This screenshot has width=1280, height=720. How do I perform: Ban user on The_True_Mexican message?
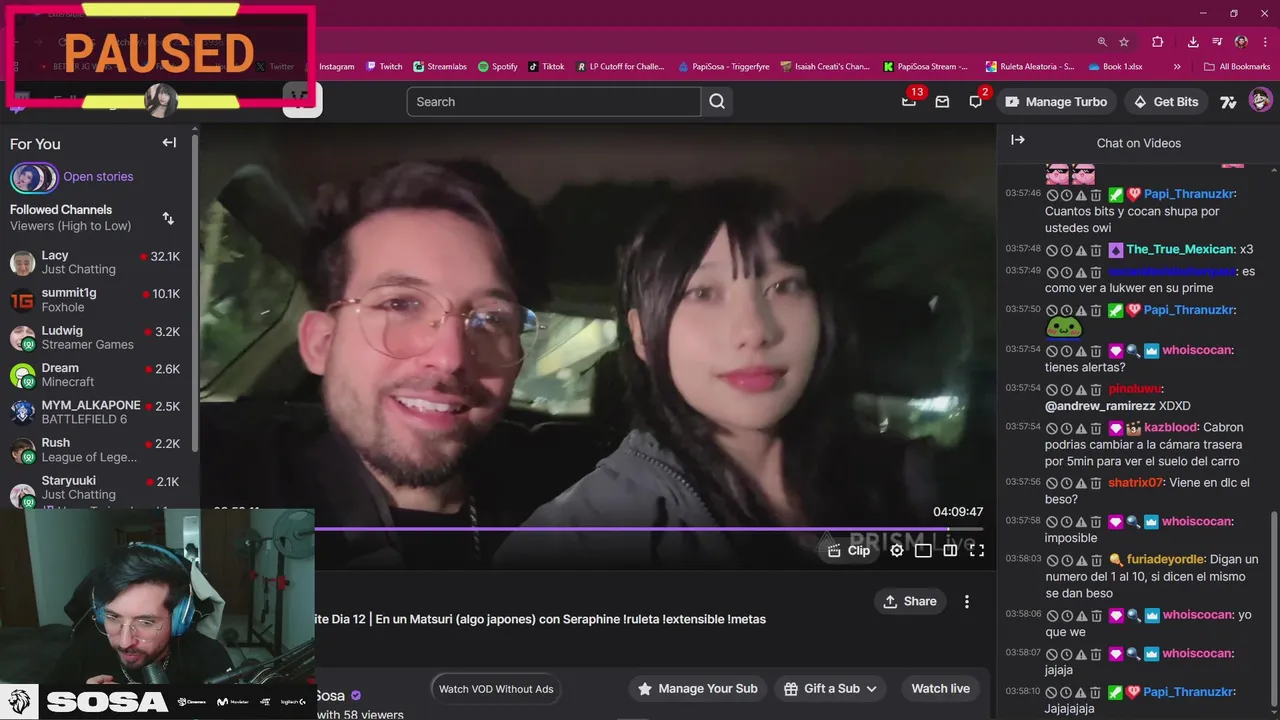click(x=1052, y=250)
